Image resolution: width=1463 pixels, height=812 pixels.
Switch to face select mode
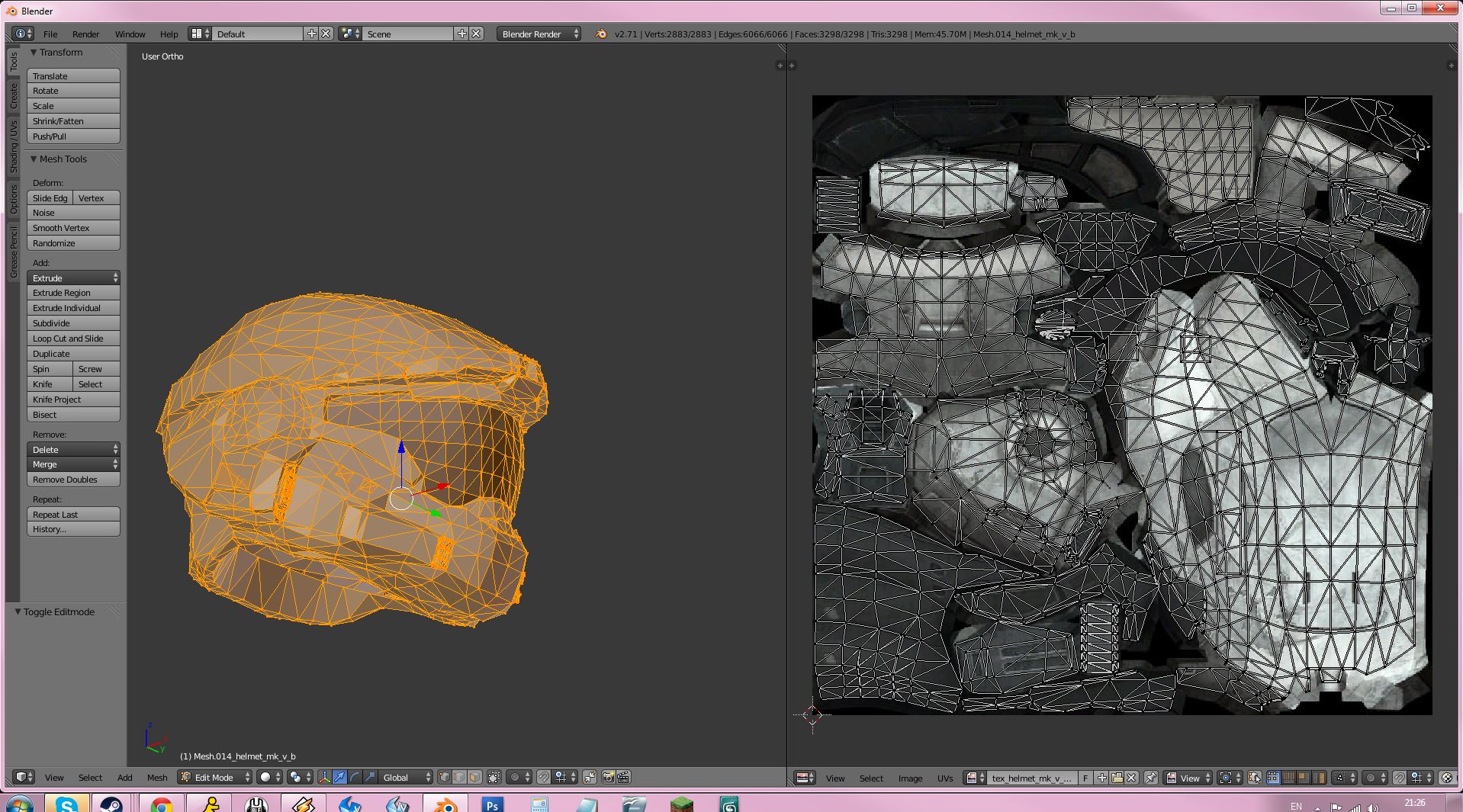pos(474,777)
